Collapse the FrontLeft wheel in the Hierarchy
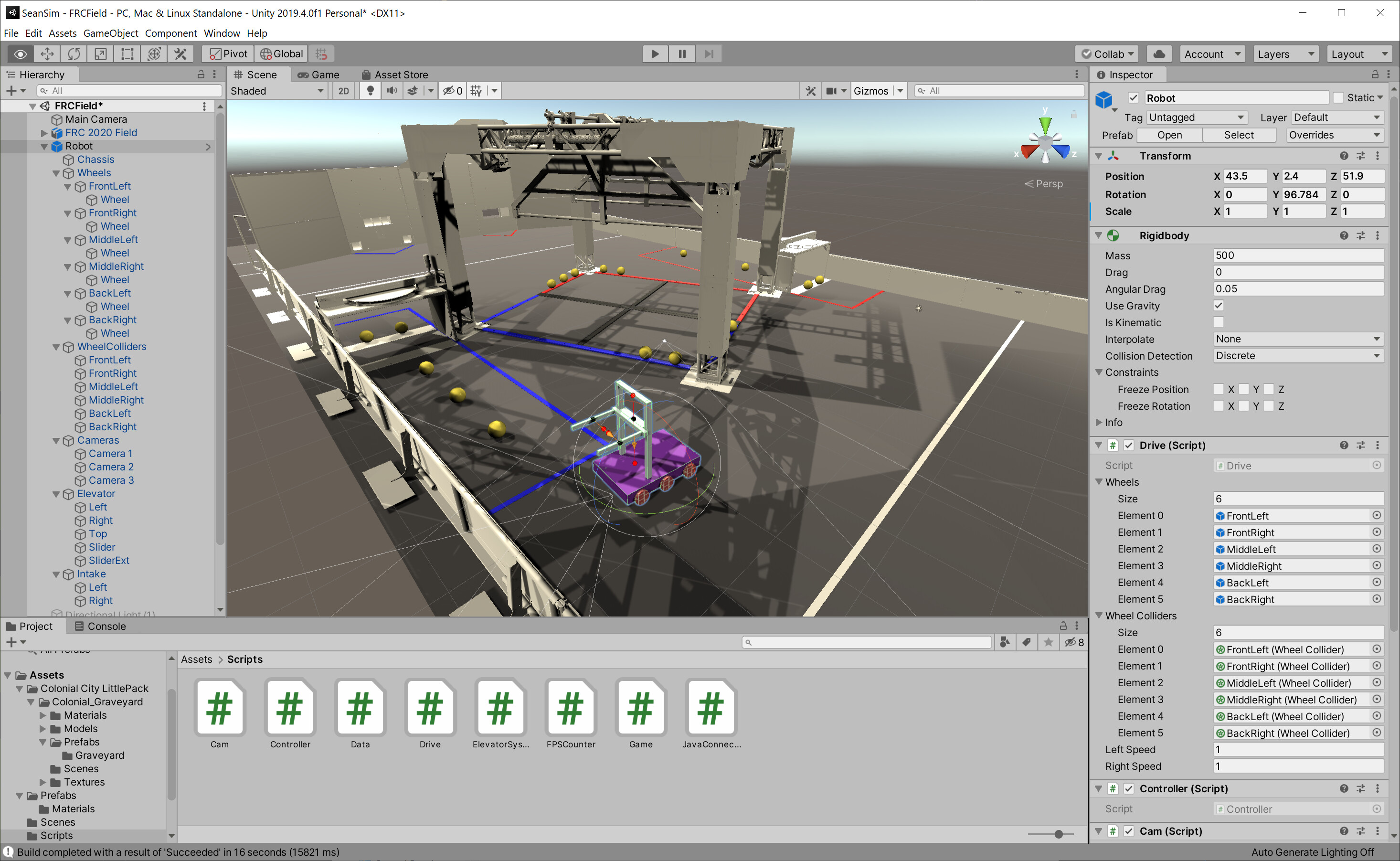Image resolution: width=1400 pixels, height=861 pixels. click(x=68, y=186)
